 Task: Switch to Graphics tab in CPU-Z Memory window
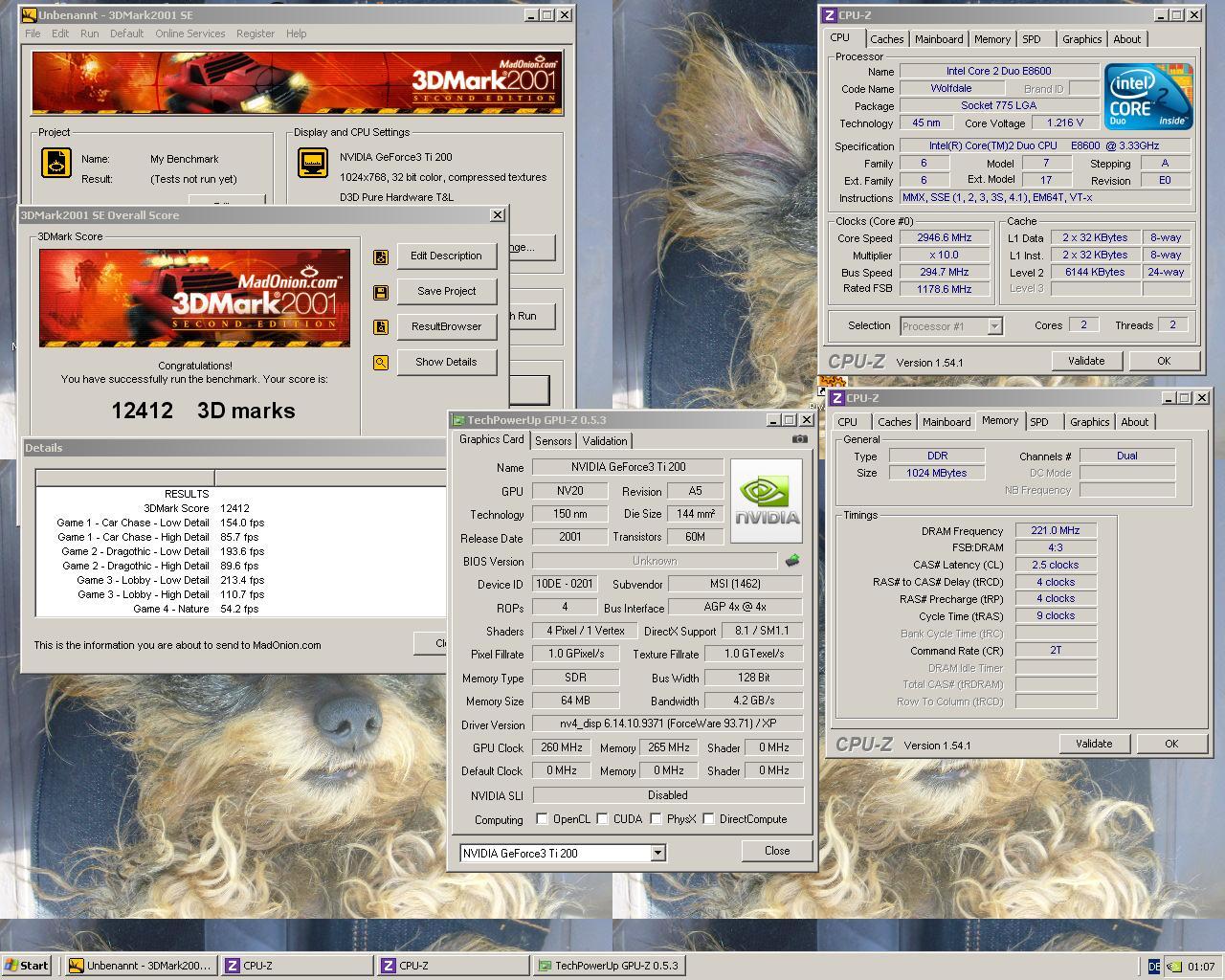tap(1089, 422)
